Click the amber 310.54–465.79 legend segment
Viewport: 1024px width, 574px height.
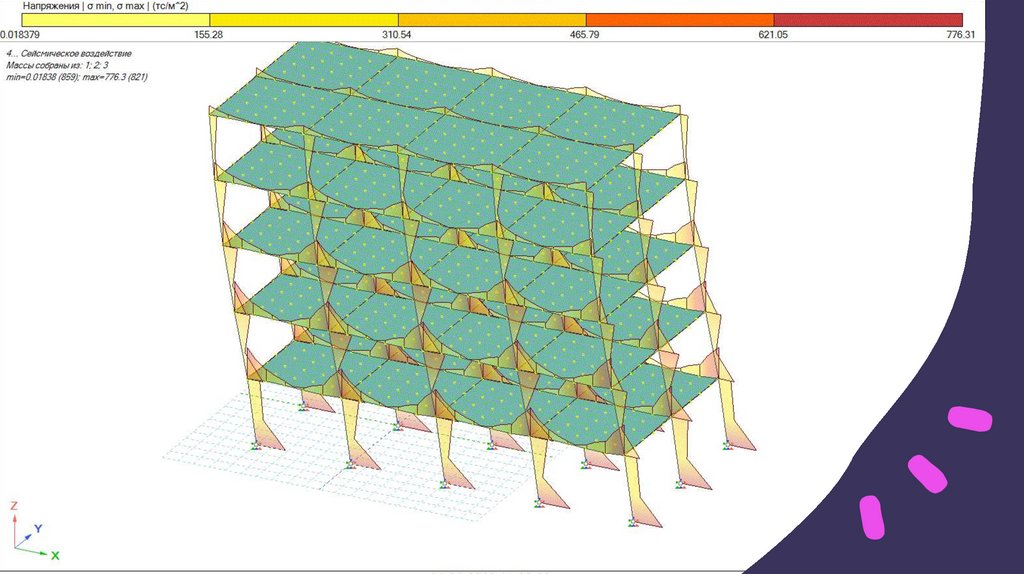[x=492, y=20]
